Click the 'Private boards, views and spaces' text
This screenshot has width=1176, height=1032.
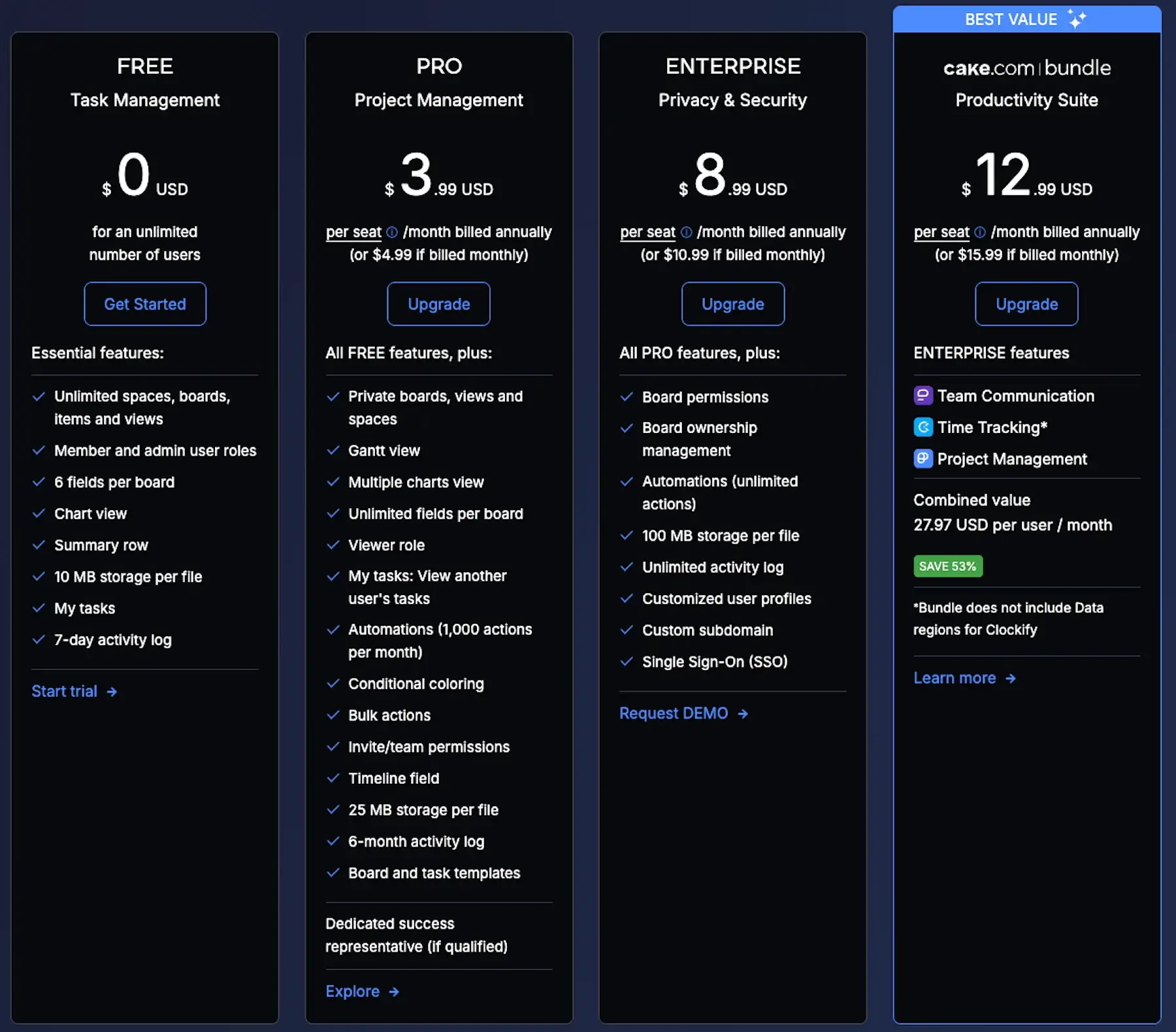pyautogui.click(x=435, y=408)
